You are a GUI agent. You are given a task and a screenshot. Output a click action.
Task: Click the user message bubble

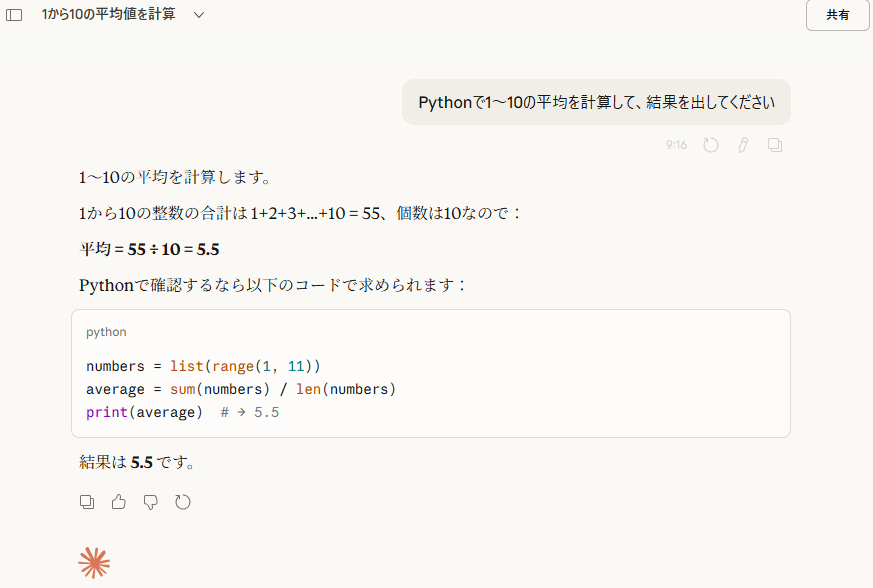pos(595,102)
